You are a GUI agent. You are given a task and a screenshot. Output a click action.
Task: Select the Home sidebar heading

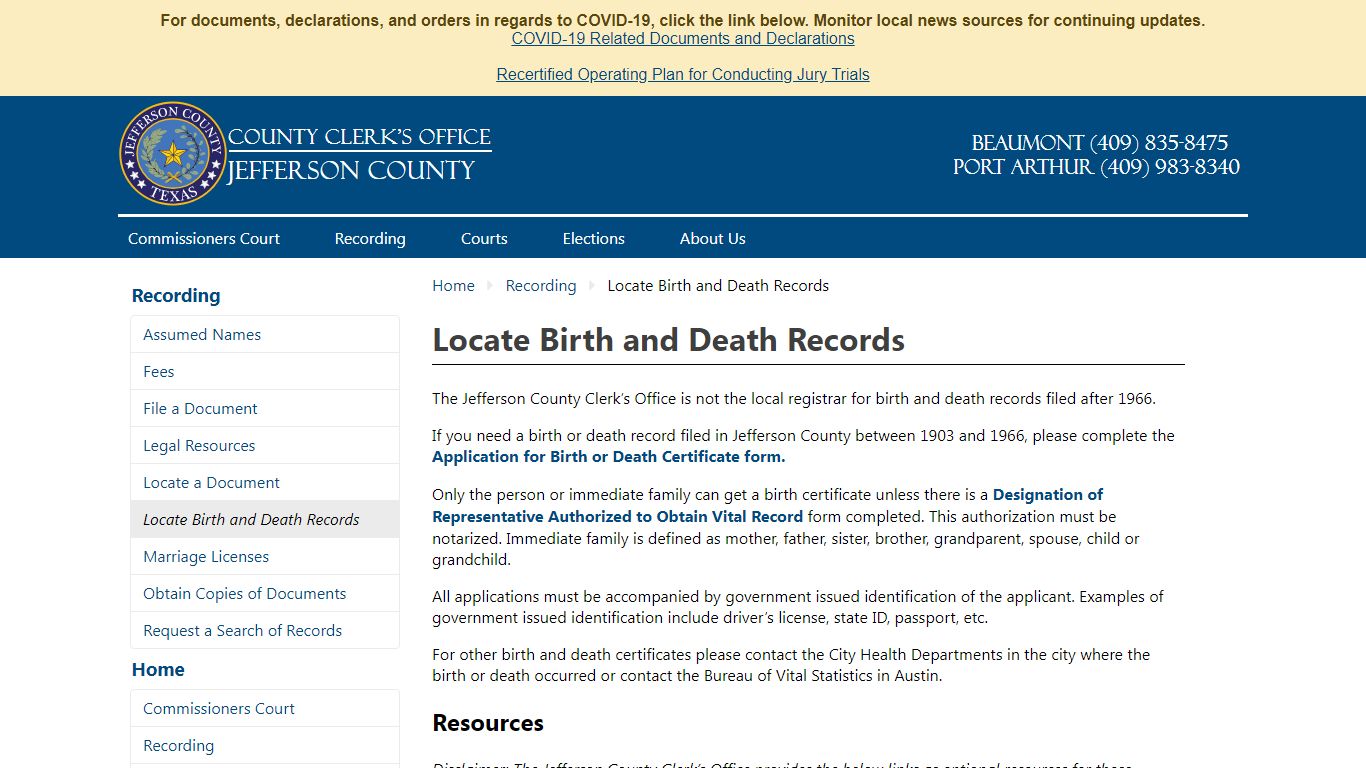[x=158, y=669]
